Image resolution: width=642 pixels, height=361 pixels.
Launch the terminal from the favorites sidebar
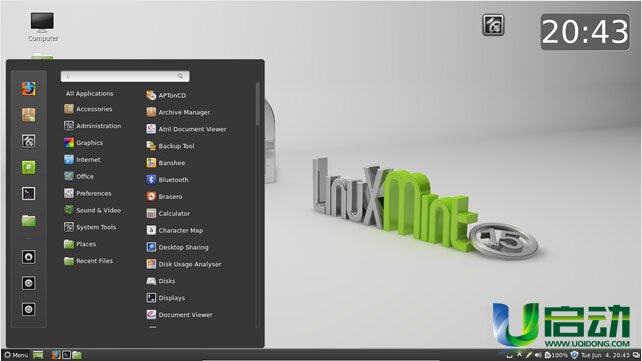pyautogui.click(x=28, y=194)
